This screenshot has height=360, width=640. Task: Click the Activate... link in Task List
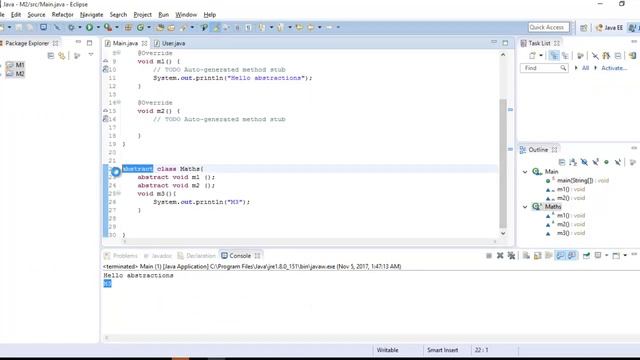pyautogui.click(x=614, y=68)
